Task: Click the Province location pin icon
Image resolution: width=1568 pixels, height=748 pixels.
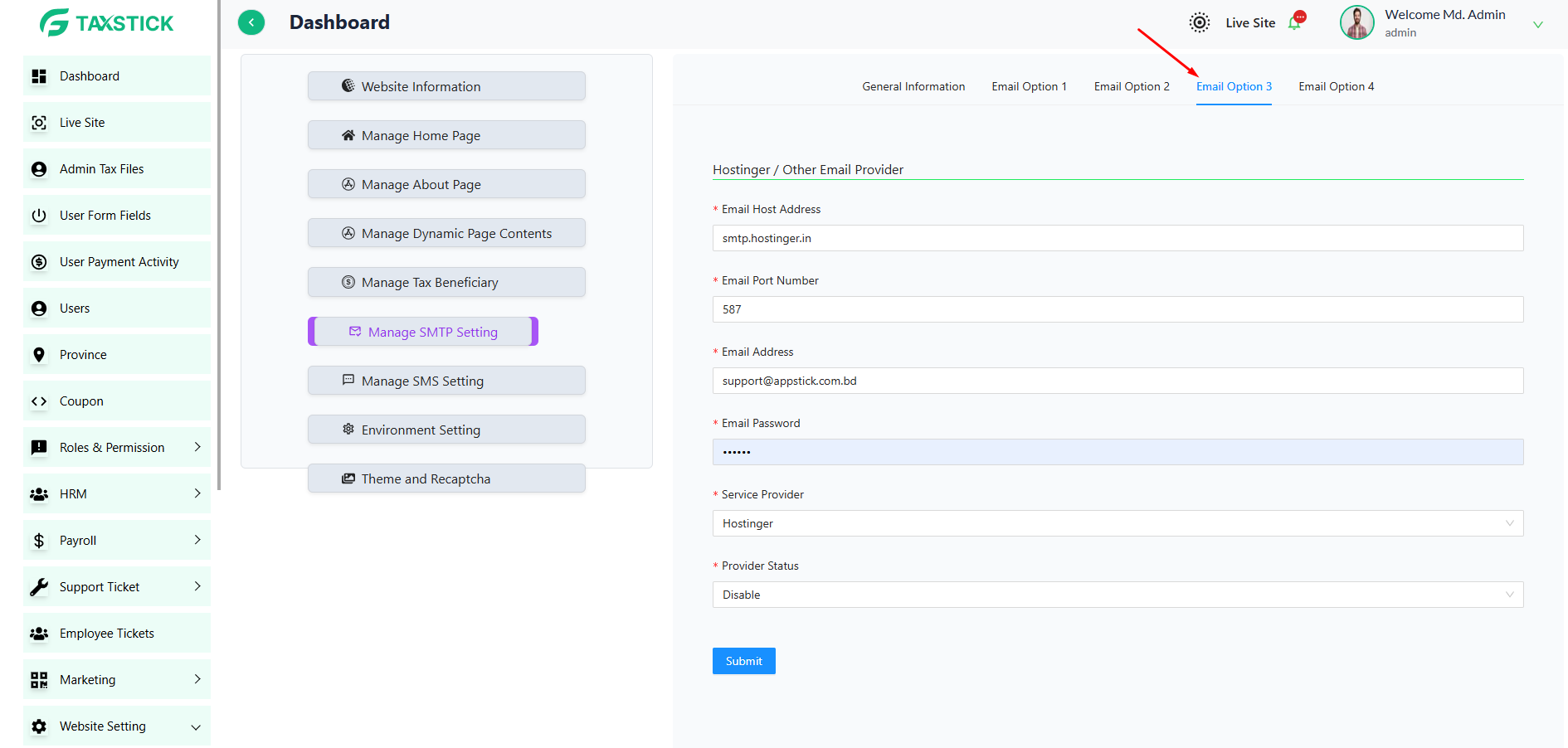Action: [39, 355]
